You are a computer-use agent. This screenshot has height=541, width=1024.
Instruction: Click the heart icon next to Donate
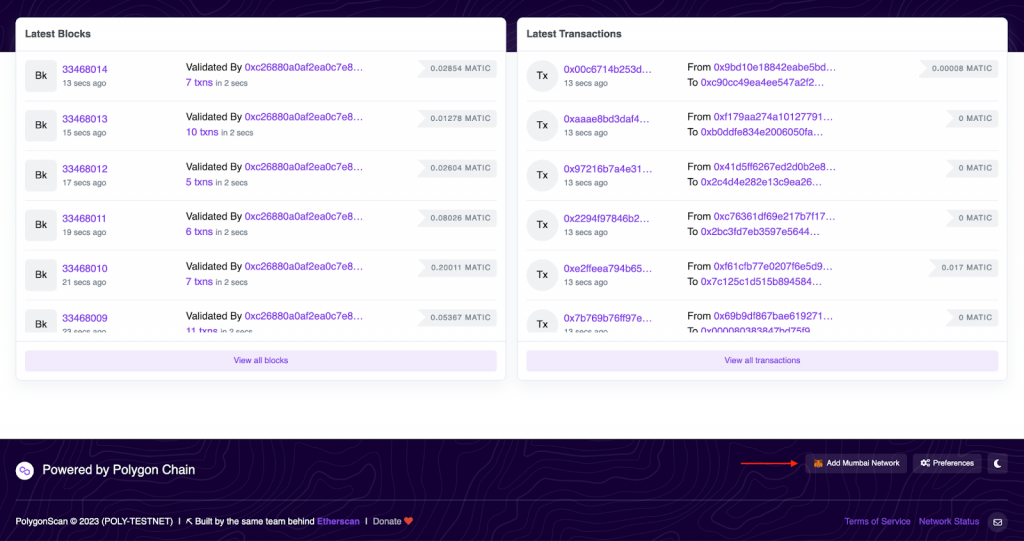pyautogui.click(x=409, y=521)
